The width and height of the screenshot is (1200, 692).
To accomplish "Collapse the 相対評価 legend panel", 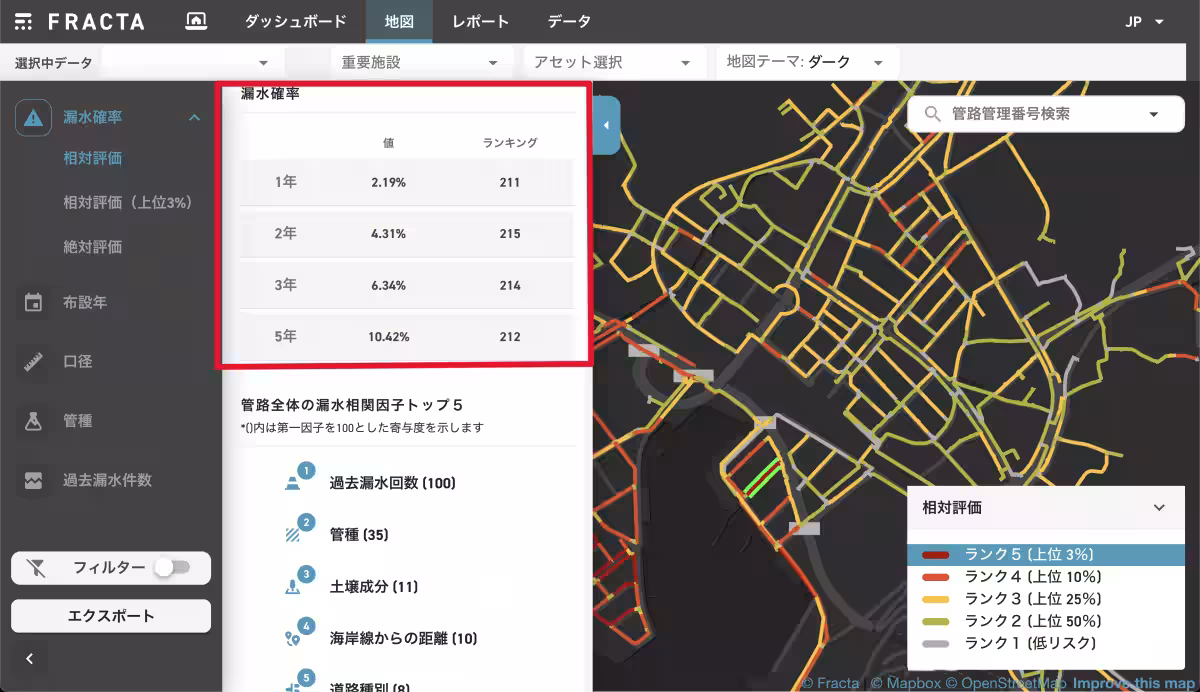I will tap(1159, 508).
